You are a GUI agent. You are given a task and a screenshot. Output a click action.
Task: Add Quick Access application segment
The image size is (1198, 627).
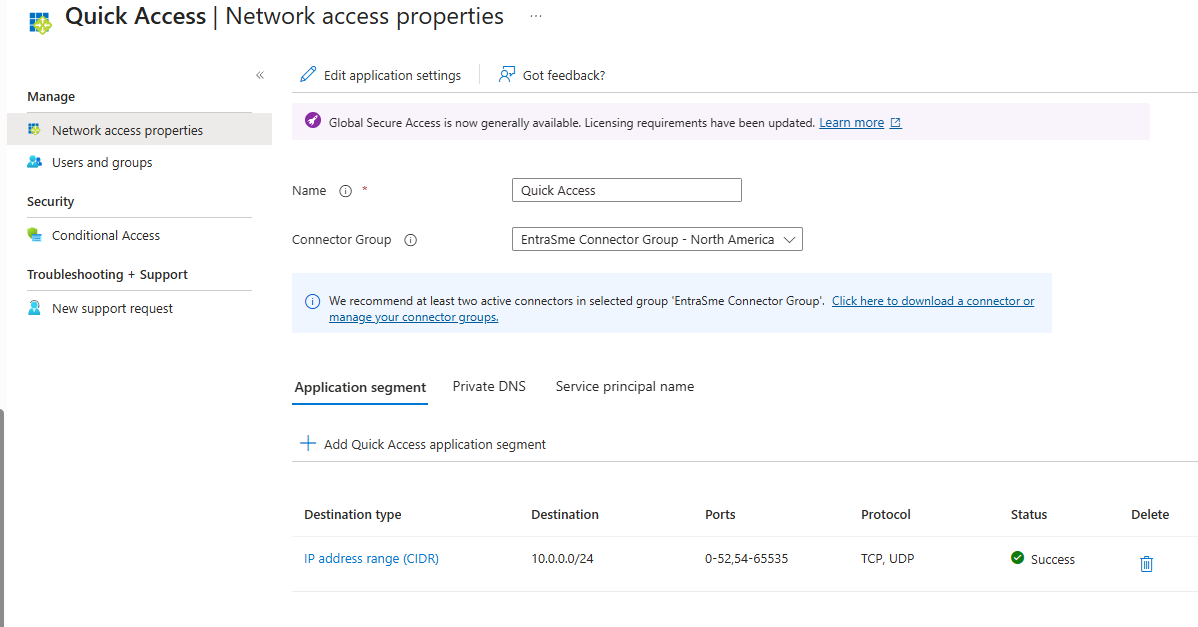coord(435,444)
